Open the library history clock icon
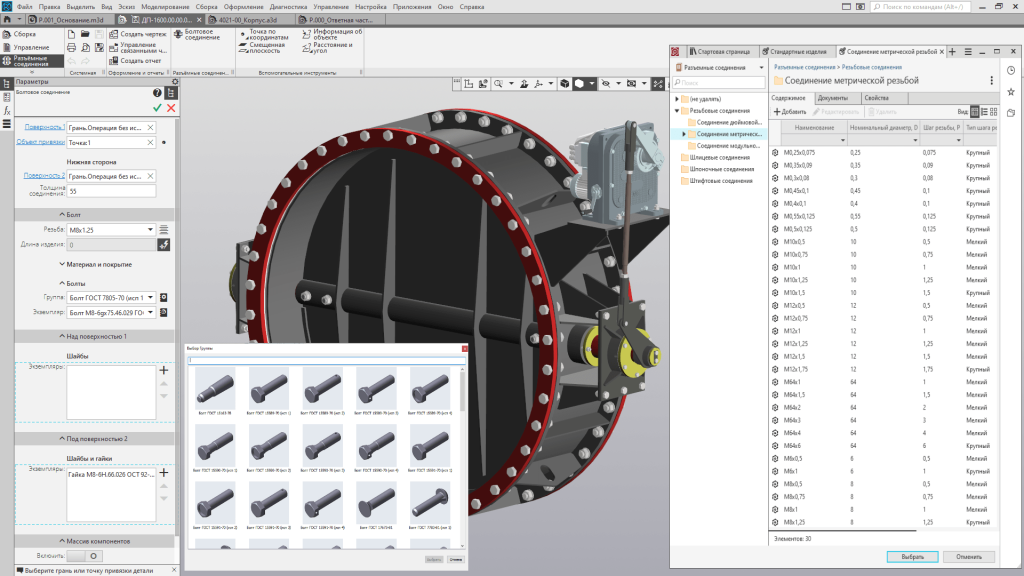Image resolution: width=1024 pixels, height=576 pixels. point(1011,70)
